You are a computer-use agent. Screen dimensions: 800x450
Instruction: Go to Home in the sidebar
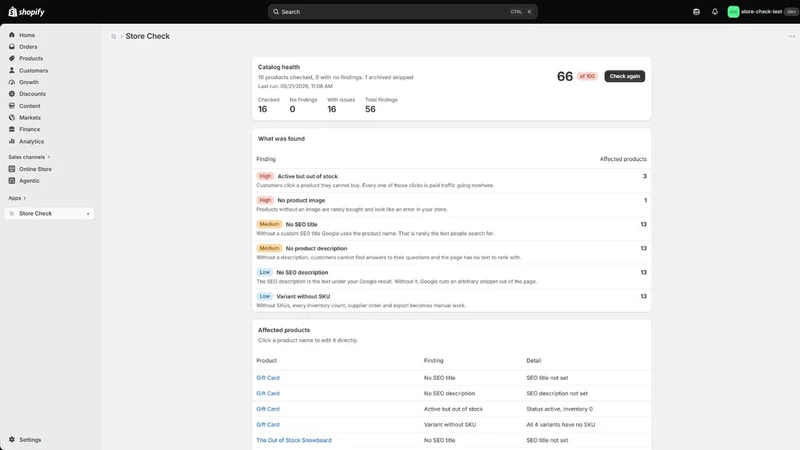[27, 35]
